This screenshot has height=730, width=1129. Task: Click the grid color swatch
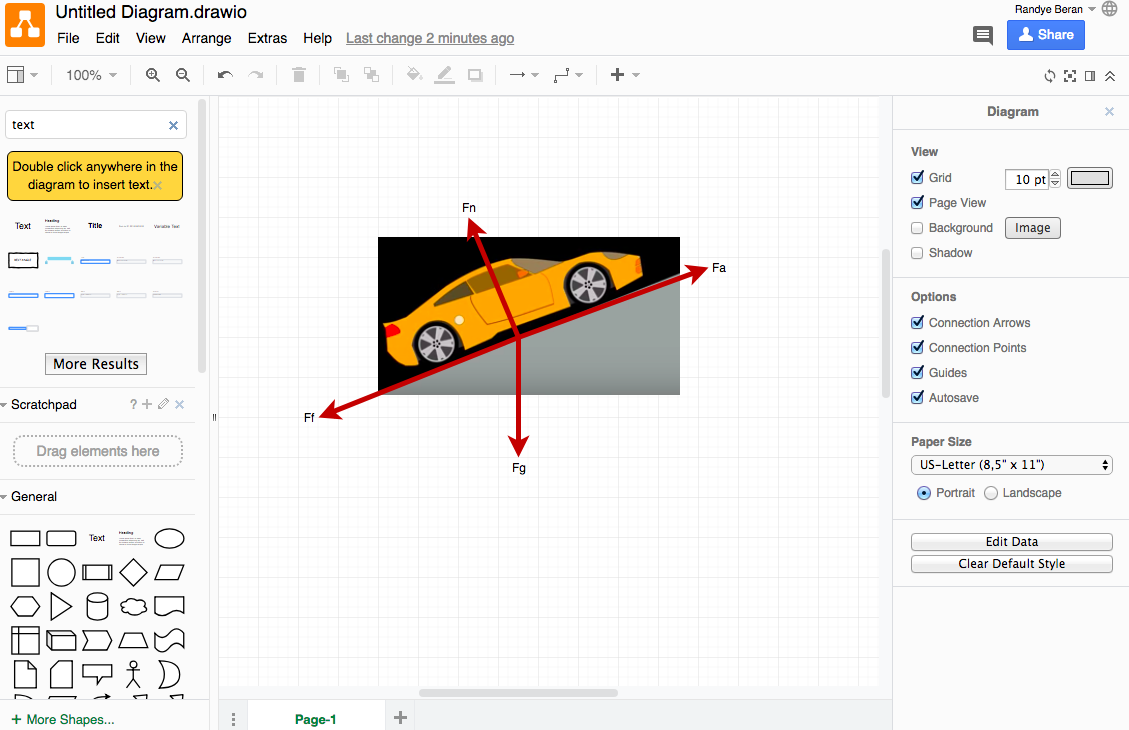click(1089, 178)
